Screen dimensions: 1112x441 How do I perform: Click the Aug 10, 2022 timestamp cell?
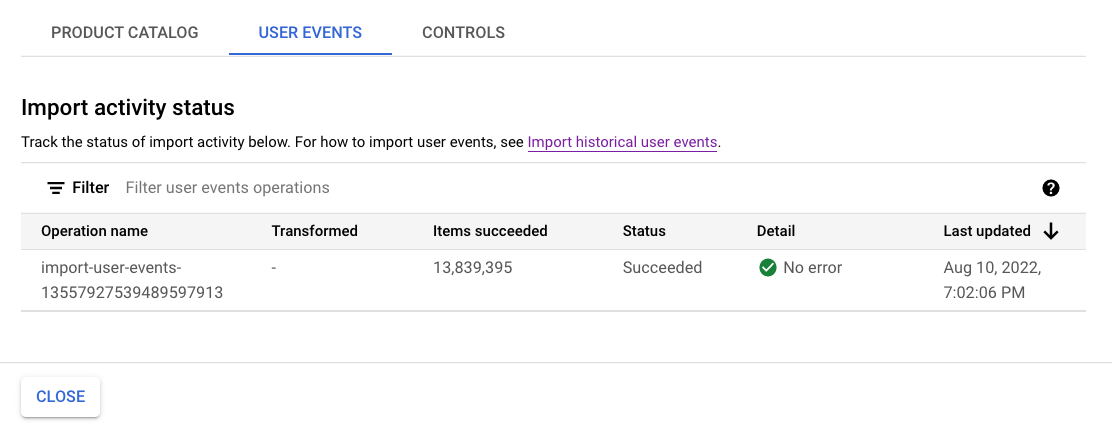coord(992,280)
